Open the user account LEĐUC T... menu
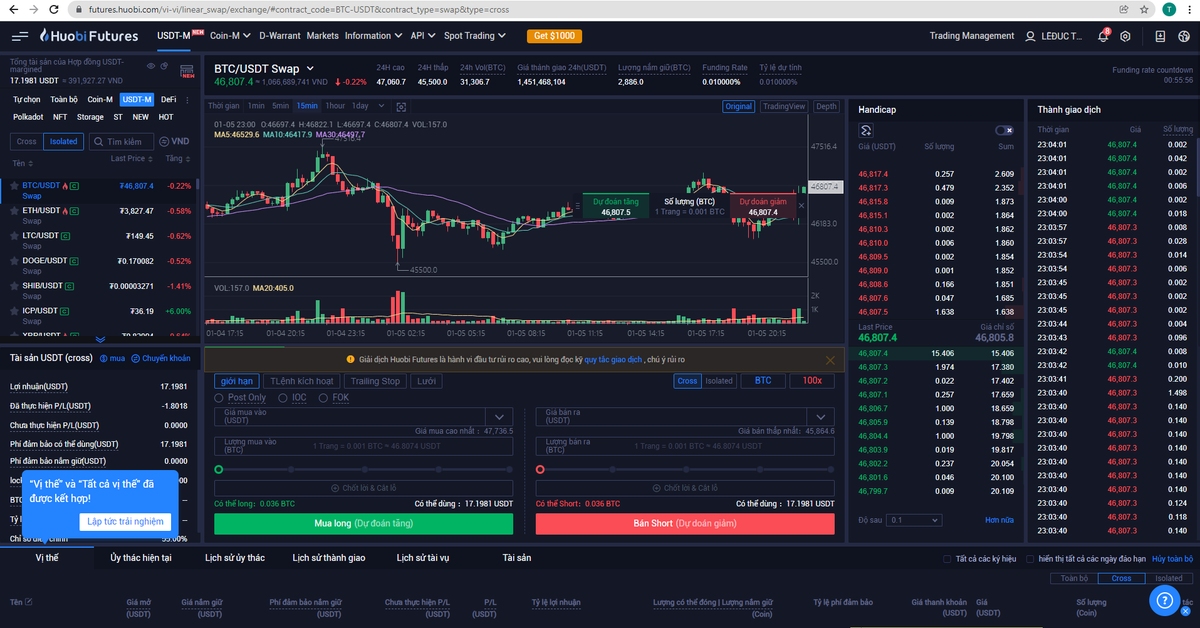Screen dimensions: 1200x628 (1054, 36)
